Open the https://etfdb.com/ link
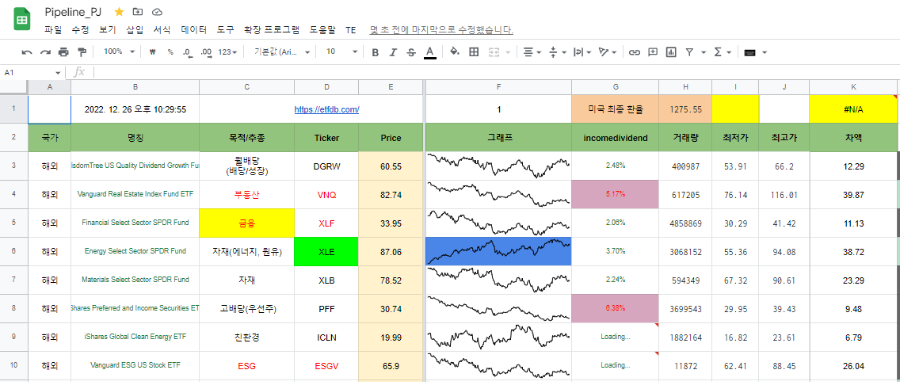Viewport: 900px width, 382px height. [x=327, y=110]
